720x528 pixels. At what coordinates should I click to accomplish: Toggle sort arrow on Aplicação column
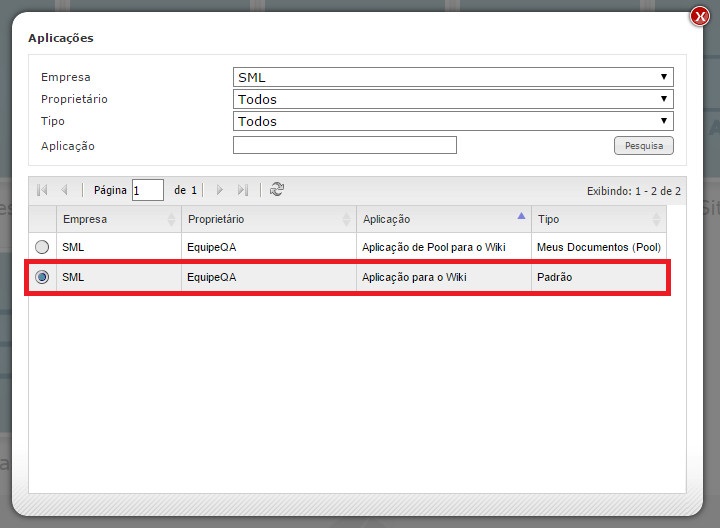[x=521, y=216]
